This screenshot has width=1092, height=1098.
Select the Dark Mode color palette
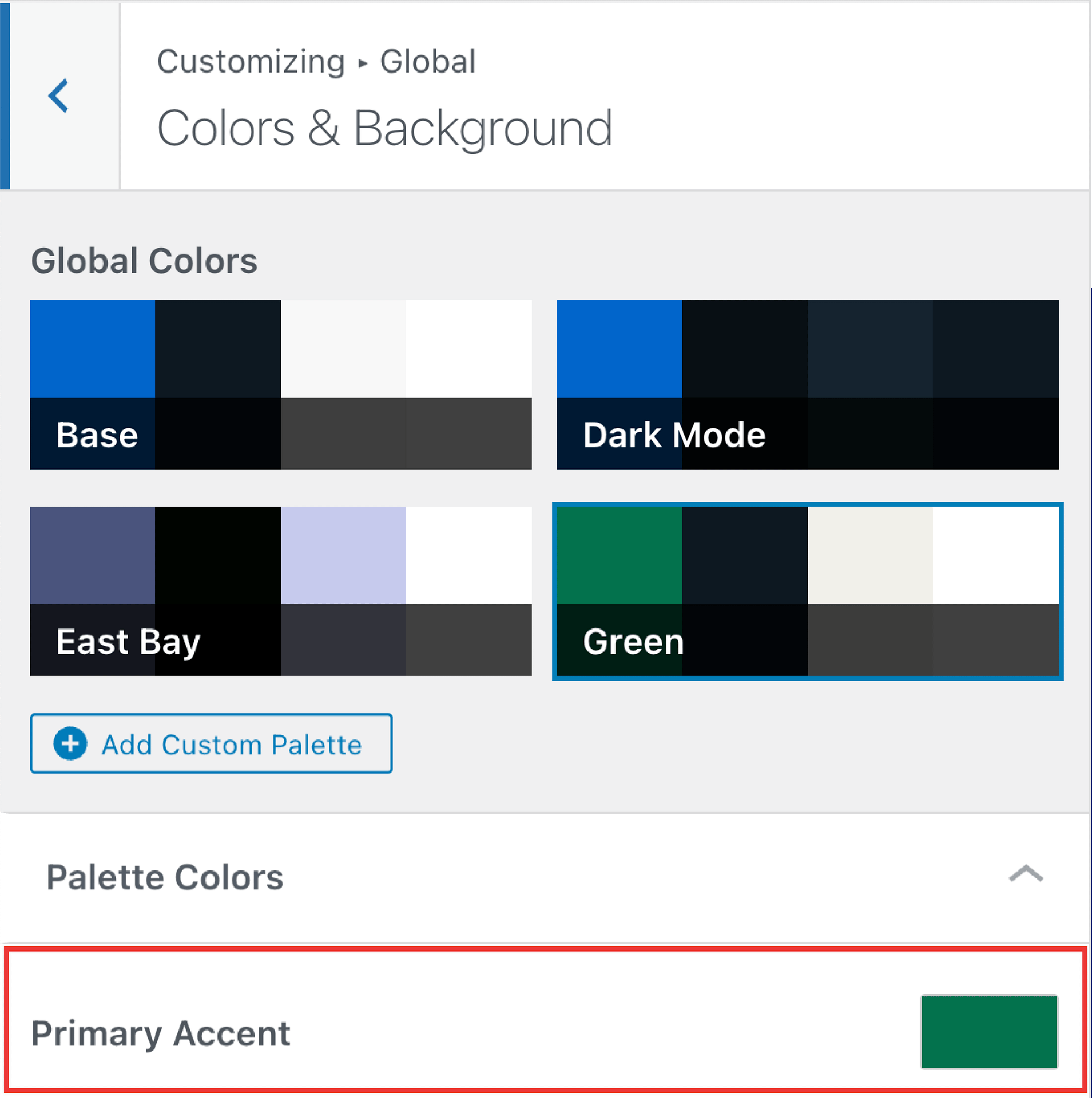[808, 384]
